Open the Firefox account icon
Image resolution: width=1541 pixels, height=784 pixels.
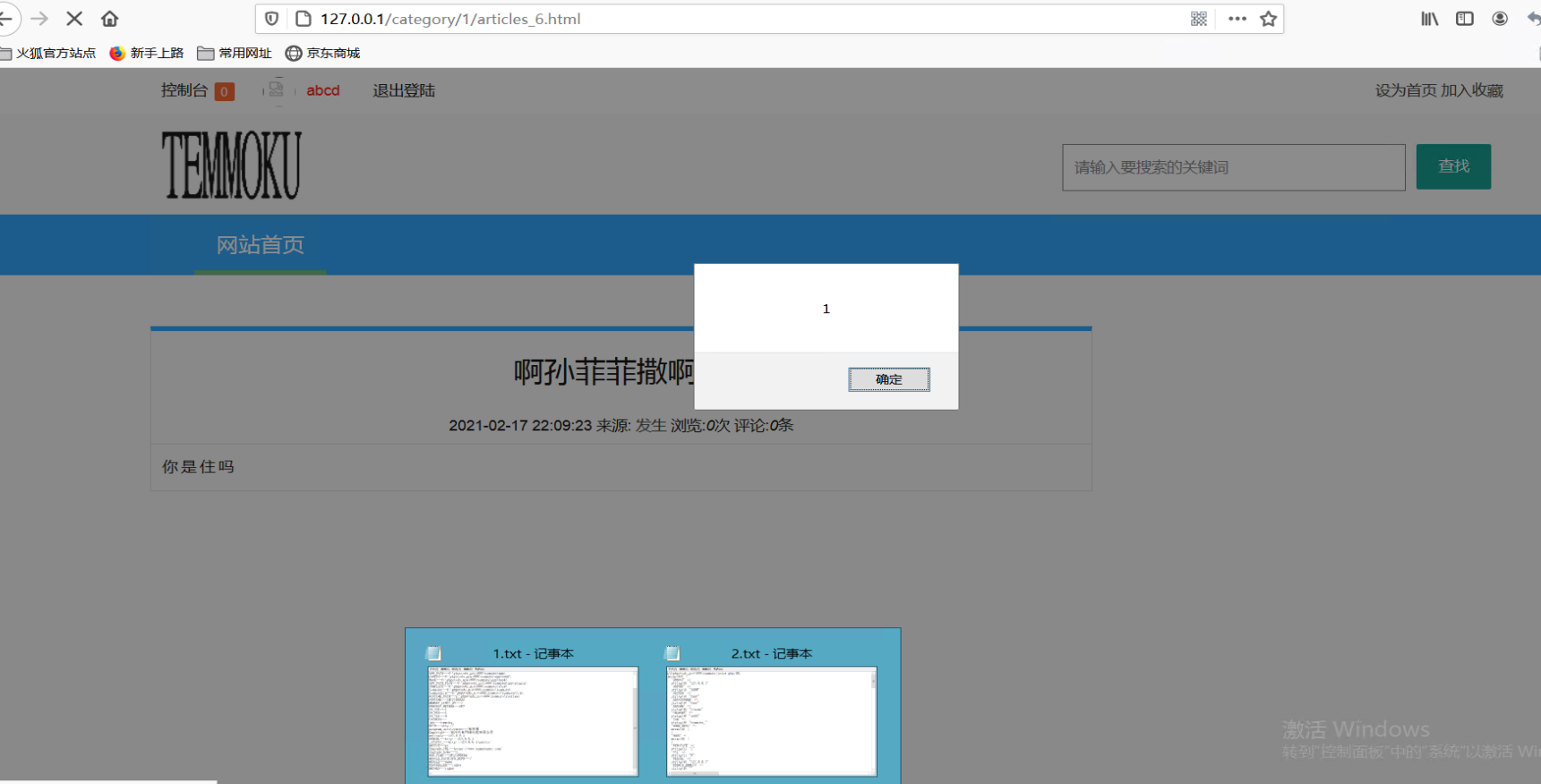click(1500, 19)
